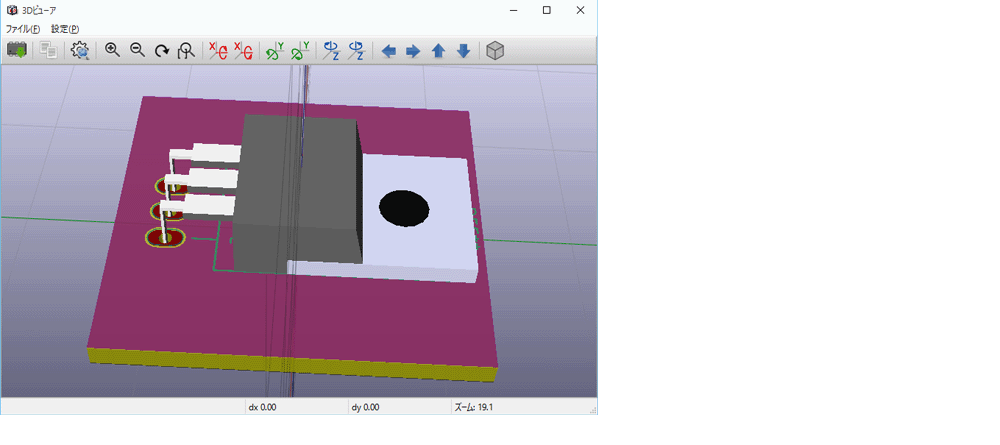The image size is (1000, 445).
Task: Zoom out with the magnifier minus icon
Action: click(137, 51)
